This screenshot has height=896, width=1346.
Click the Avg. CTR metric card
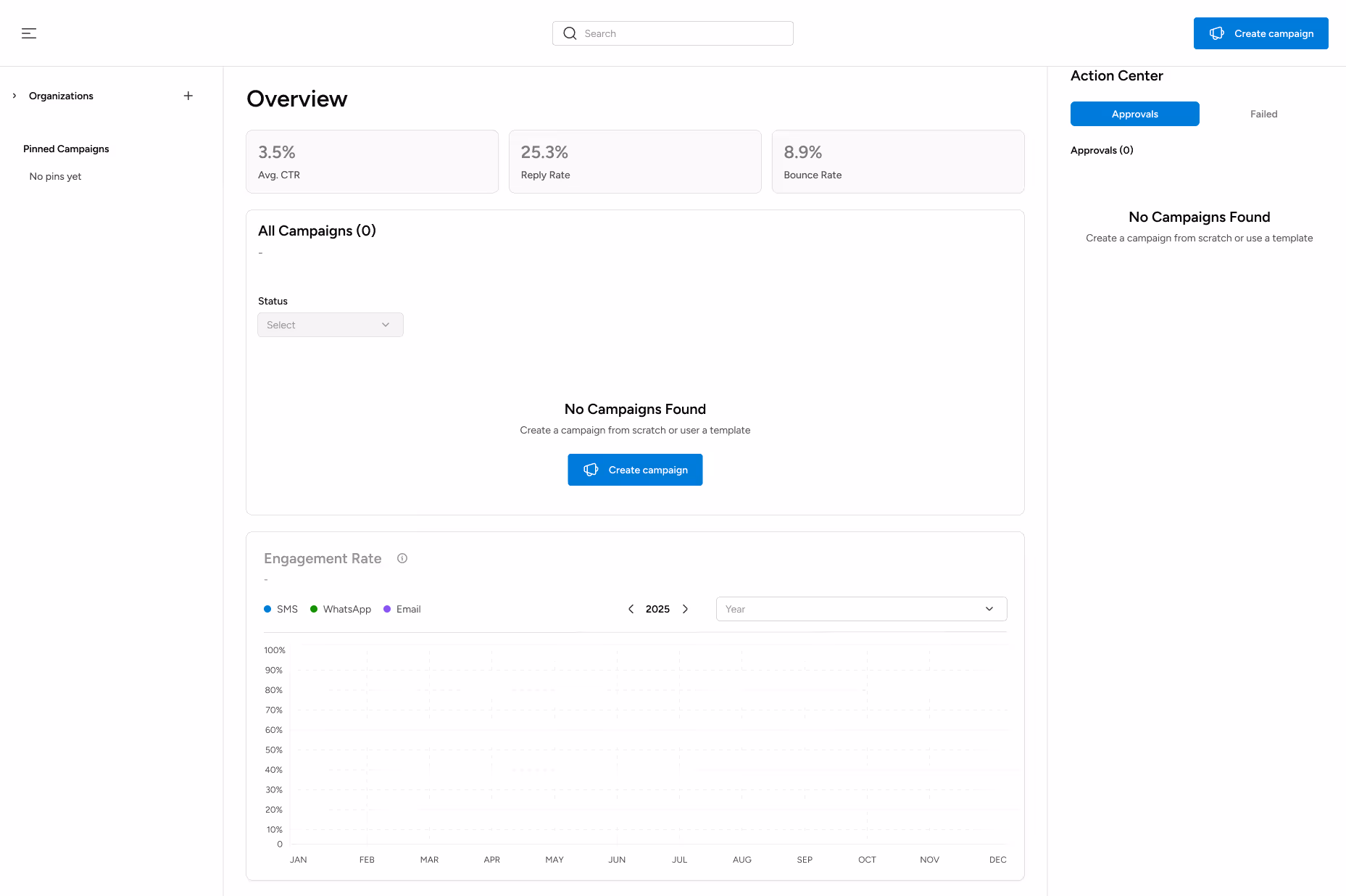click(x=372, y=161)
